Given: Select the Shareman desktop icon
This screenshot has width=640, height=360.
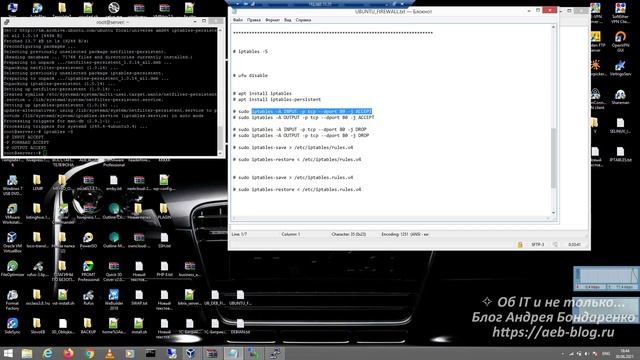Looking at the screenshot, I should click(x=620, y=98).
